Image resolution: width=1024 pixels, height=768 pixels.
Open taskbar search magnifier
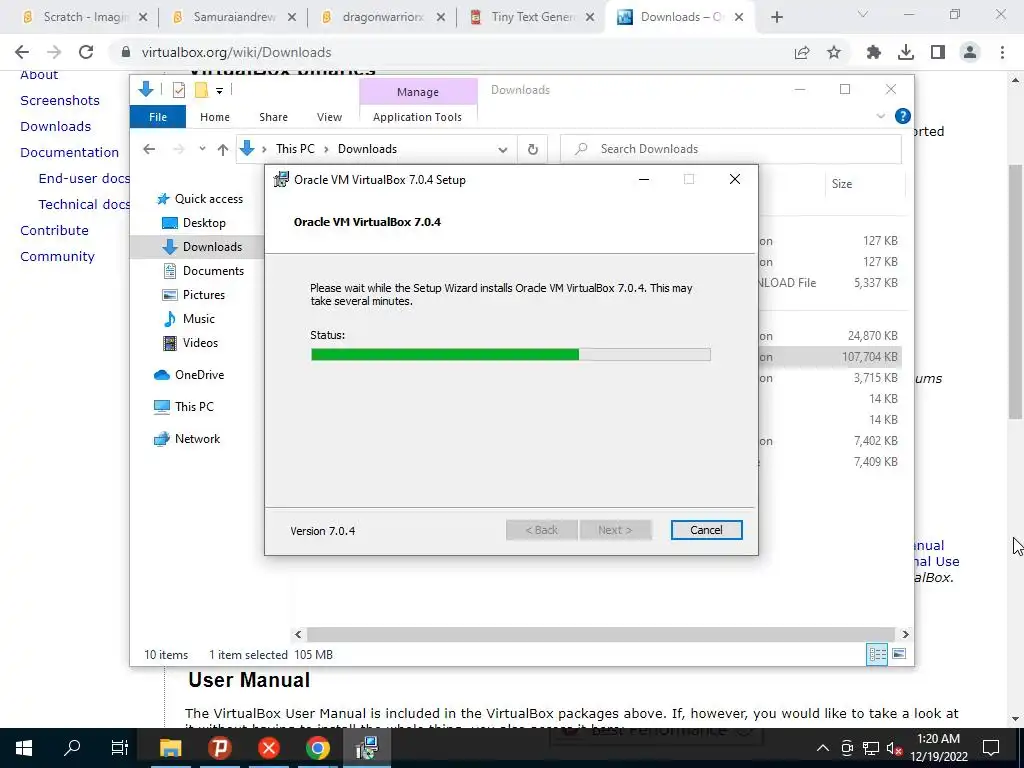pos(72,747)
